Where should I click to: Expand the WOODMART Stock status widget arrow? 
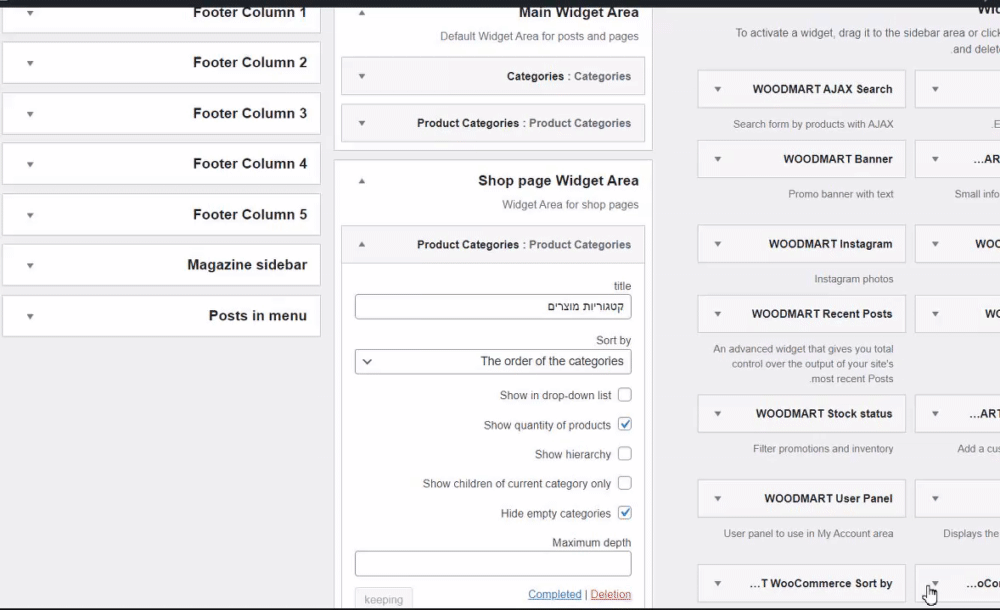pyautogui.click(x=717, y=414)
